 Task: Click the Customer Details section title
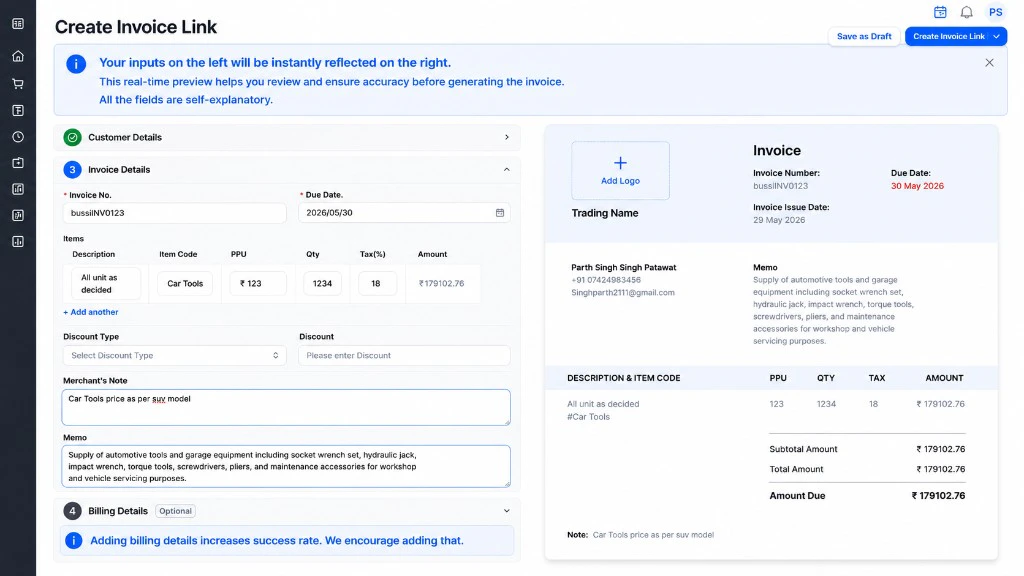click(x=125, y=137)
